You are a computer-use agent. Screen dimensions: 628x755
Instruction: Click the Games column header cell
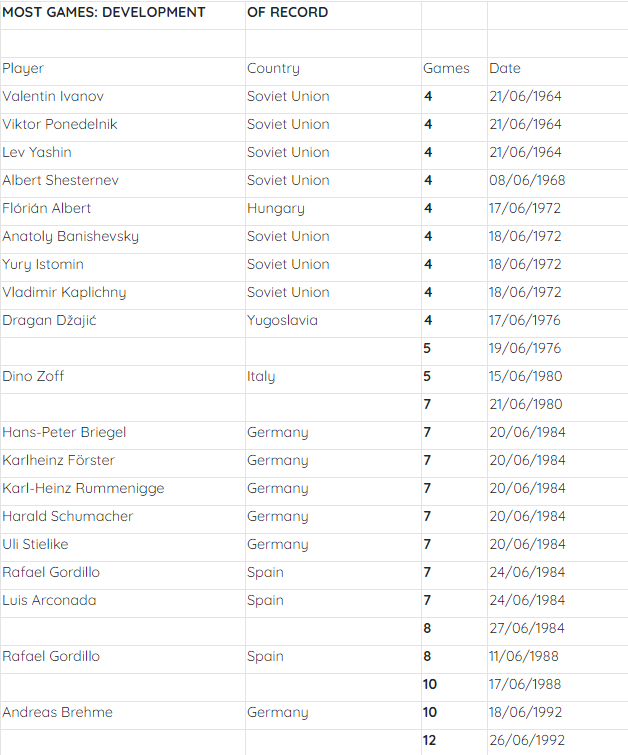(454, 71)
